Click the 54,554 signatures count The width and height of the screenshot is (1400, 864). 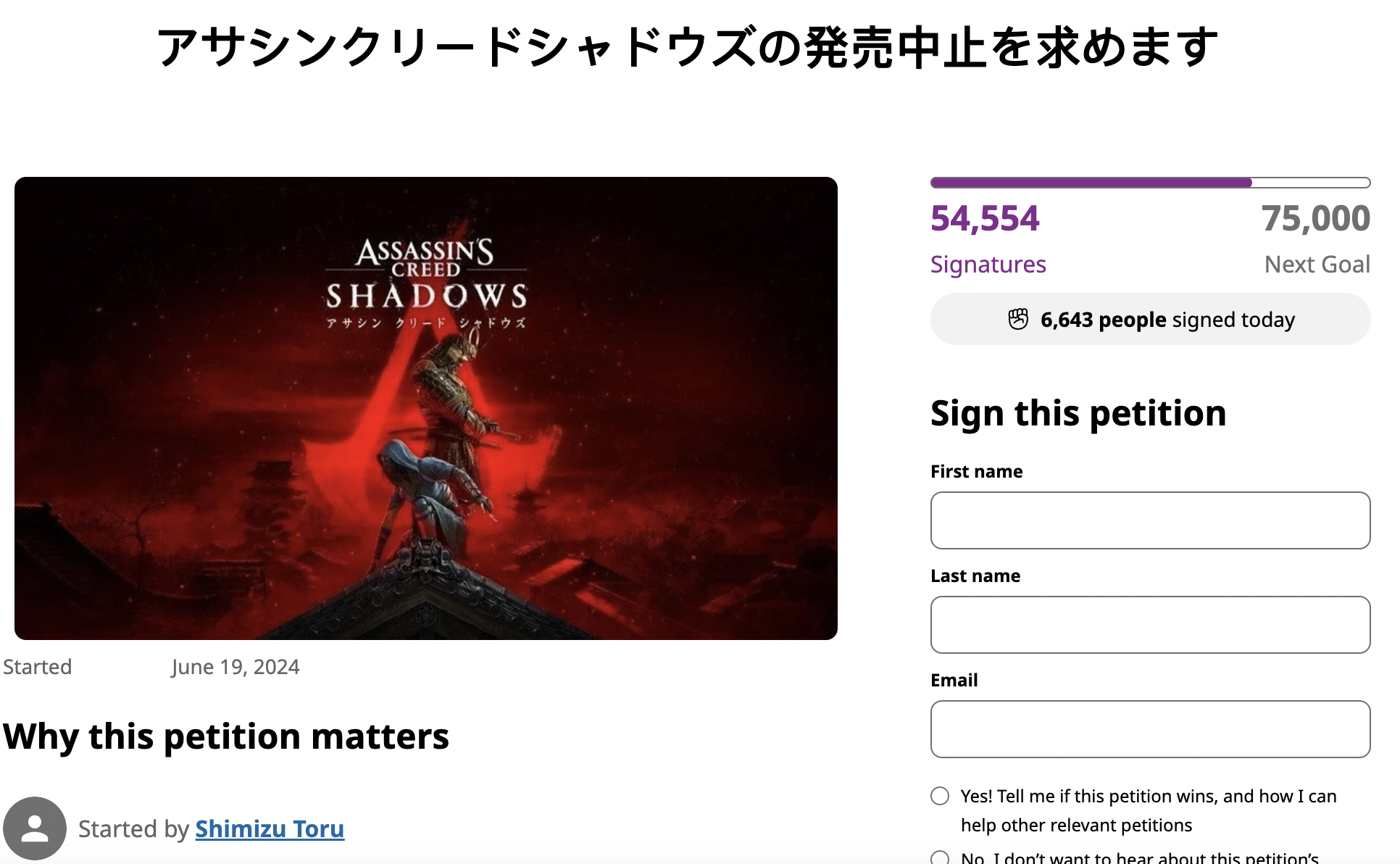[x=985, y=218]
